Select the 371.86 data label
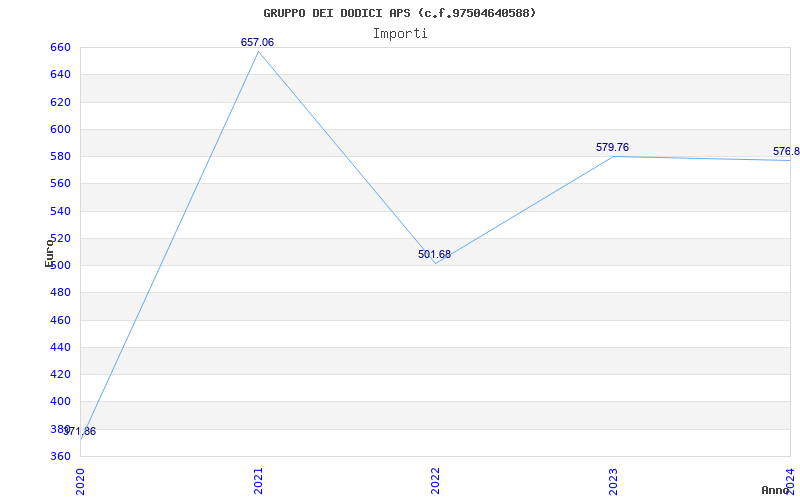This screenshot has height=500, width=800. point(80,432)
